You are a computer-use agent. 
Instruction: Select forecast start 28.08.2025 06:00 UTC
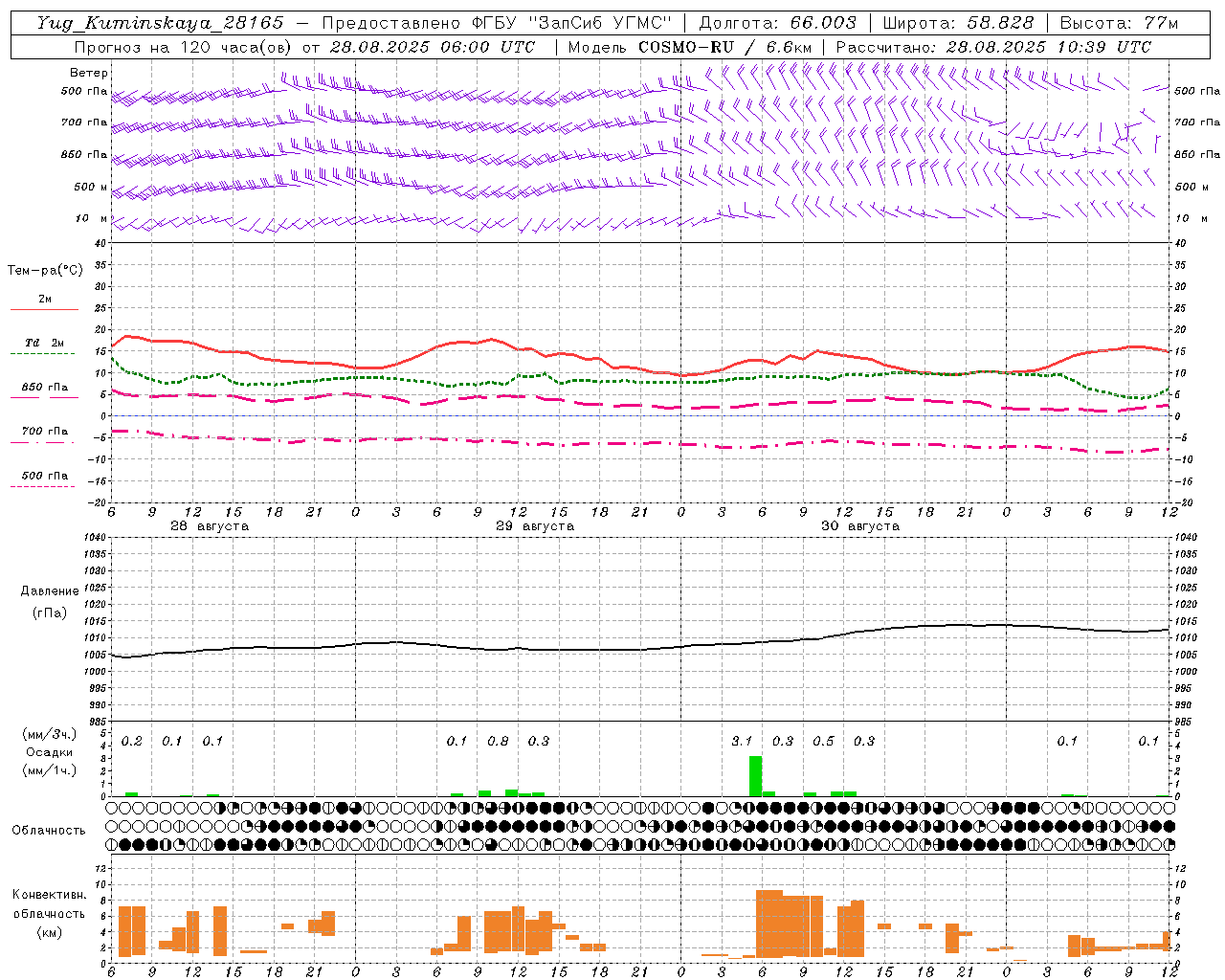click(433, 47)
